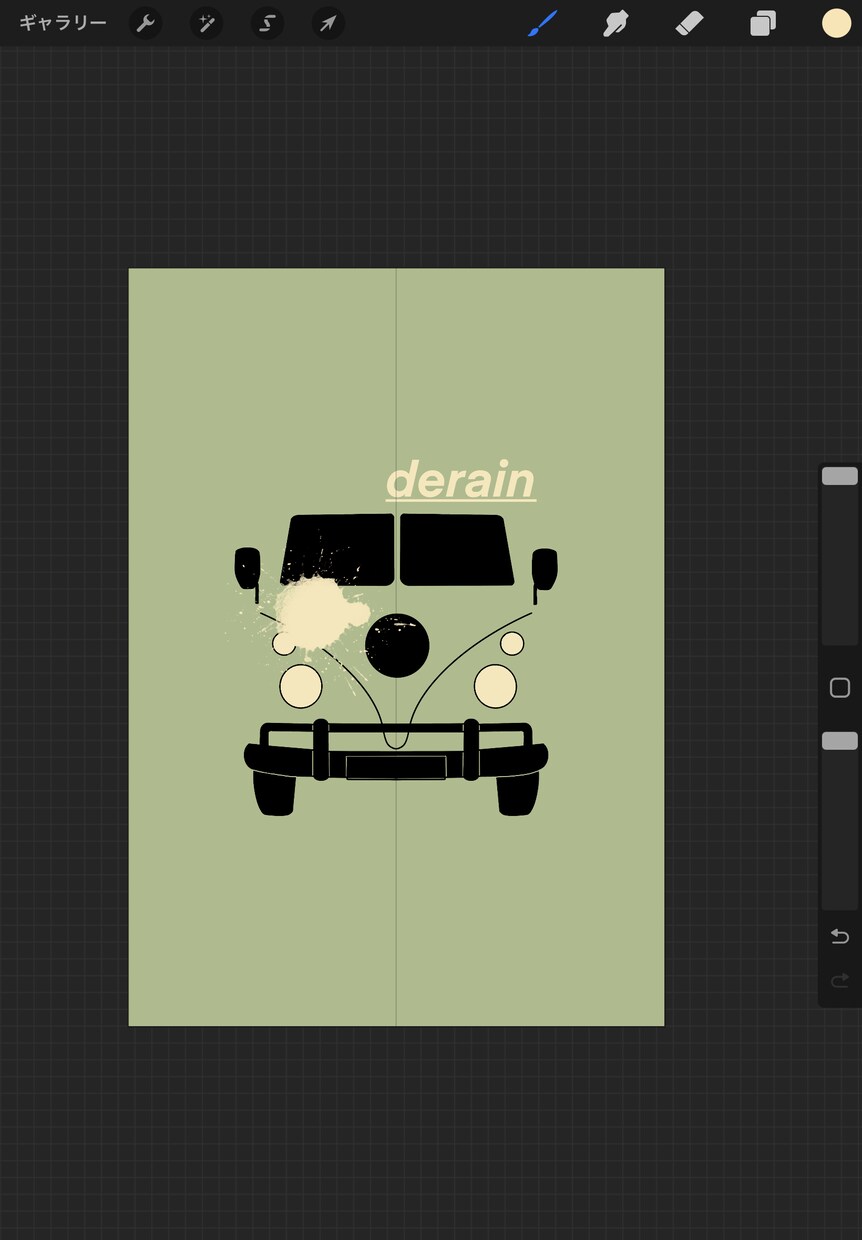Redo the last undone action
This screenshot has height=1240, width=862.
pos(840,980)
